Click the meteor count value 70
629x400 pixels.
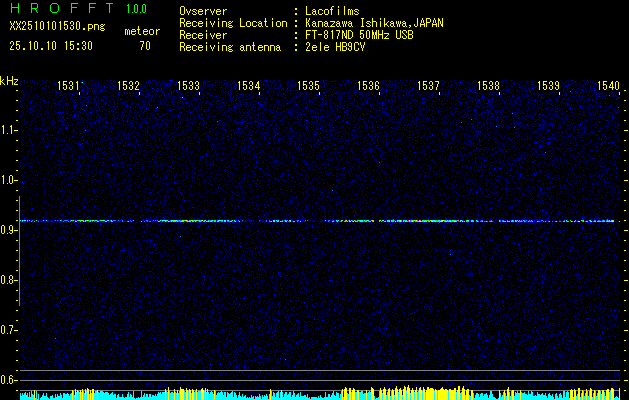(x=145, y=45)
